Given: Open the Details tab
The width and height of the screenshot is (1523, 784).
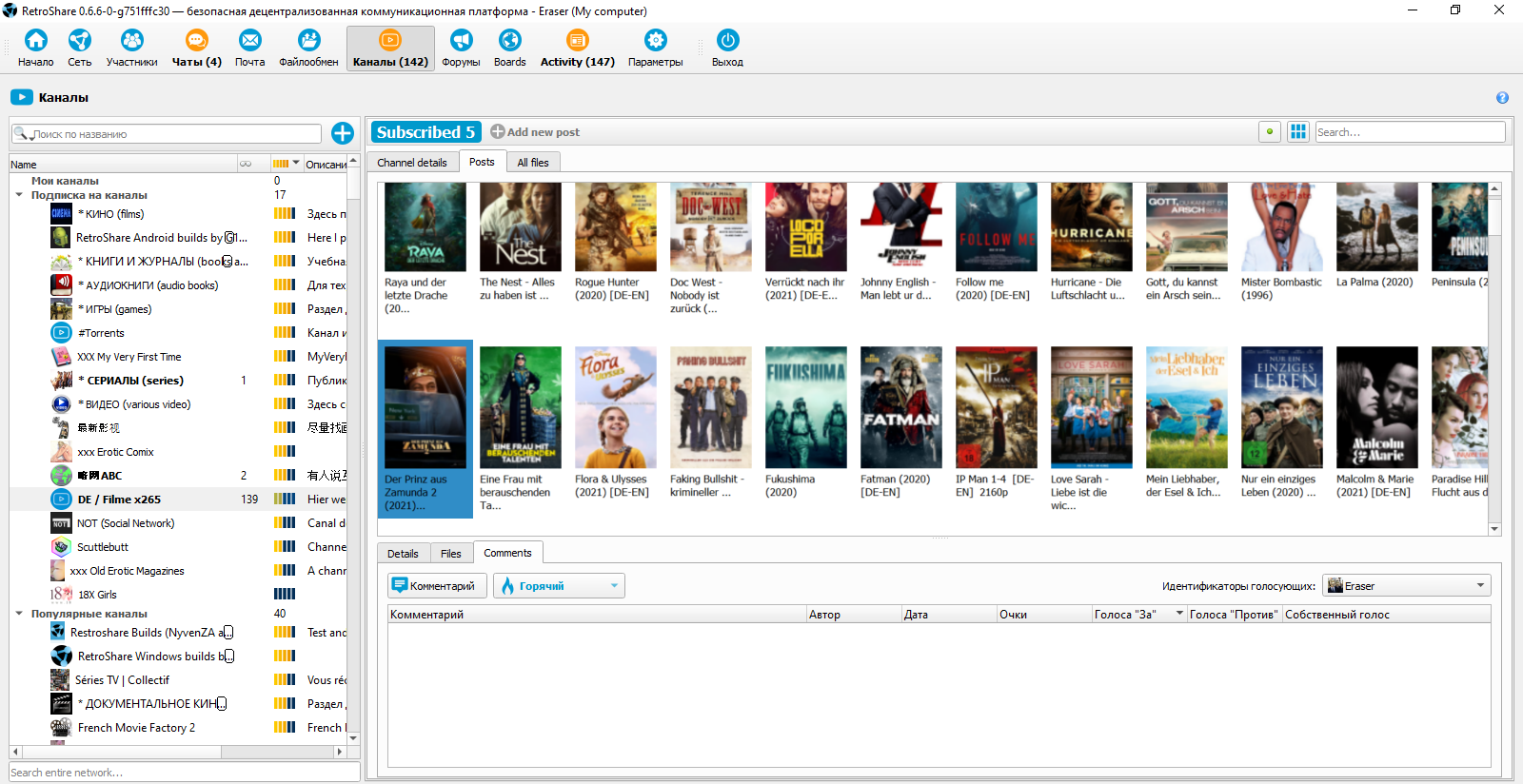Looking at the screenshot, I should pos(403,554).
